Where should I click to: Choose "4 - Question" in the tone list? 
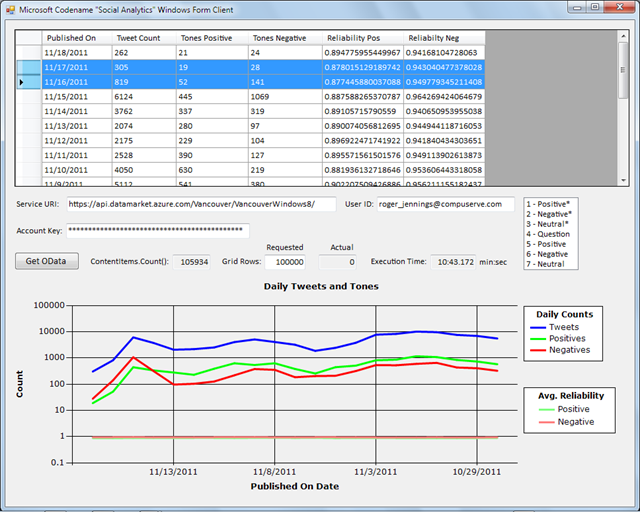pos(550,234)
